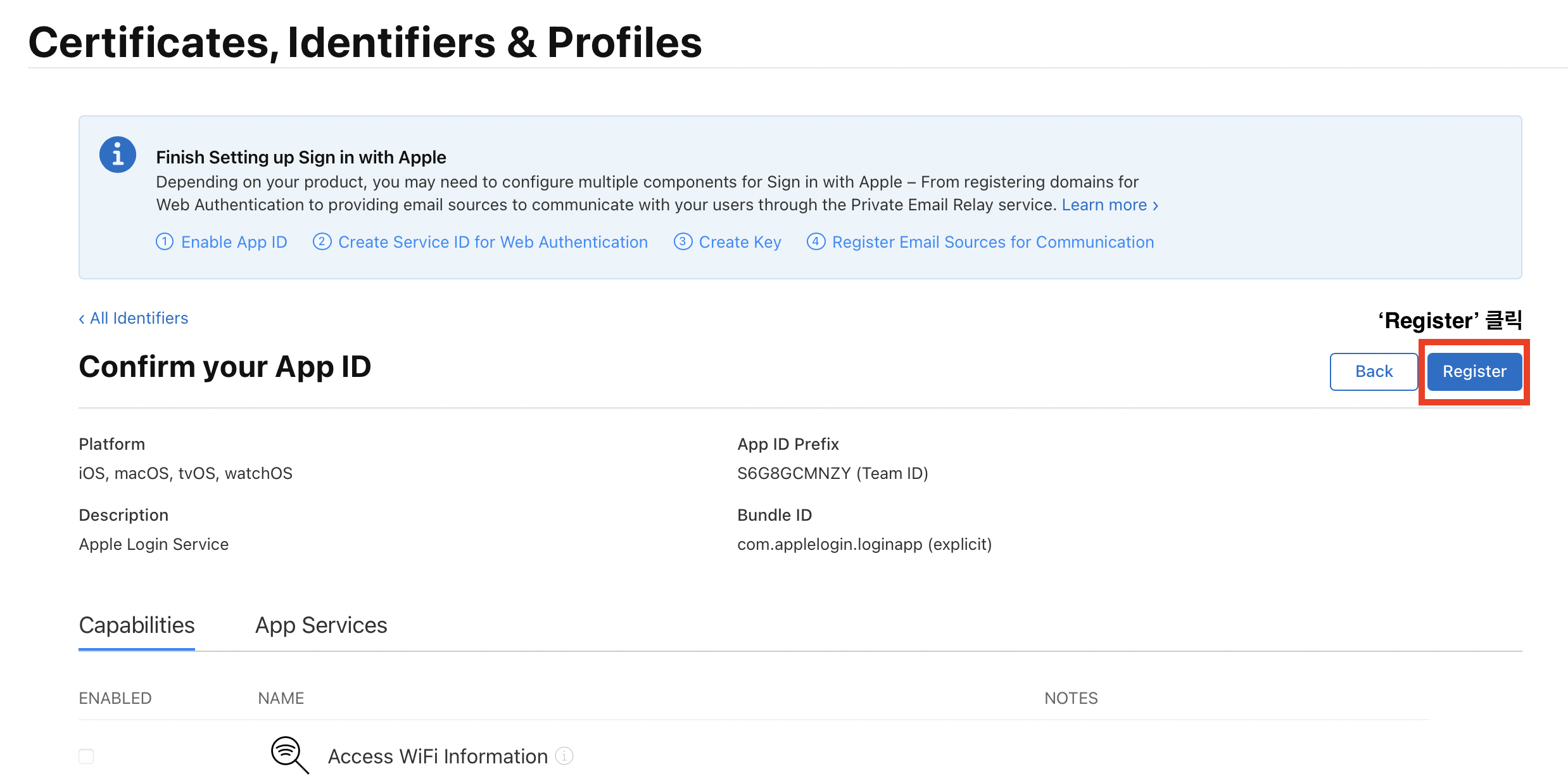
Task: Click the circled number 4 step icon
Action: [x=816, y=242]
